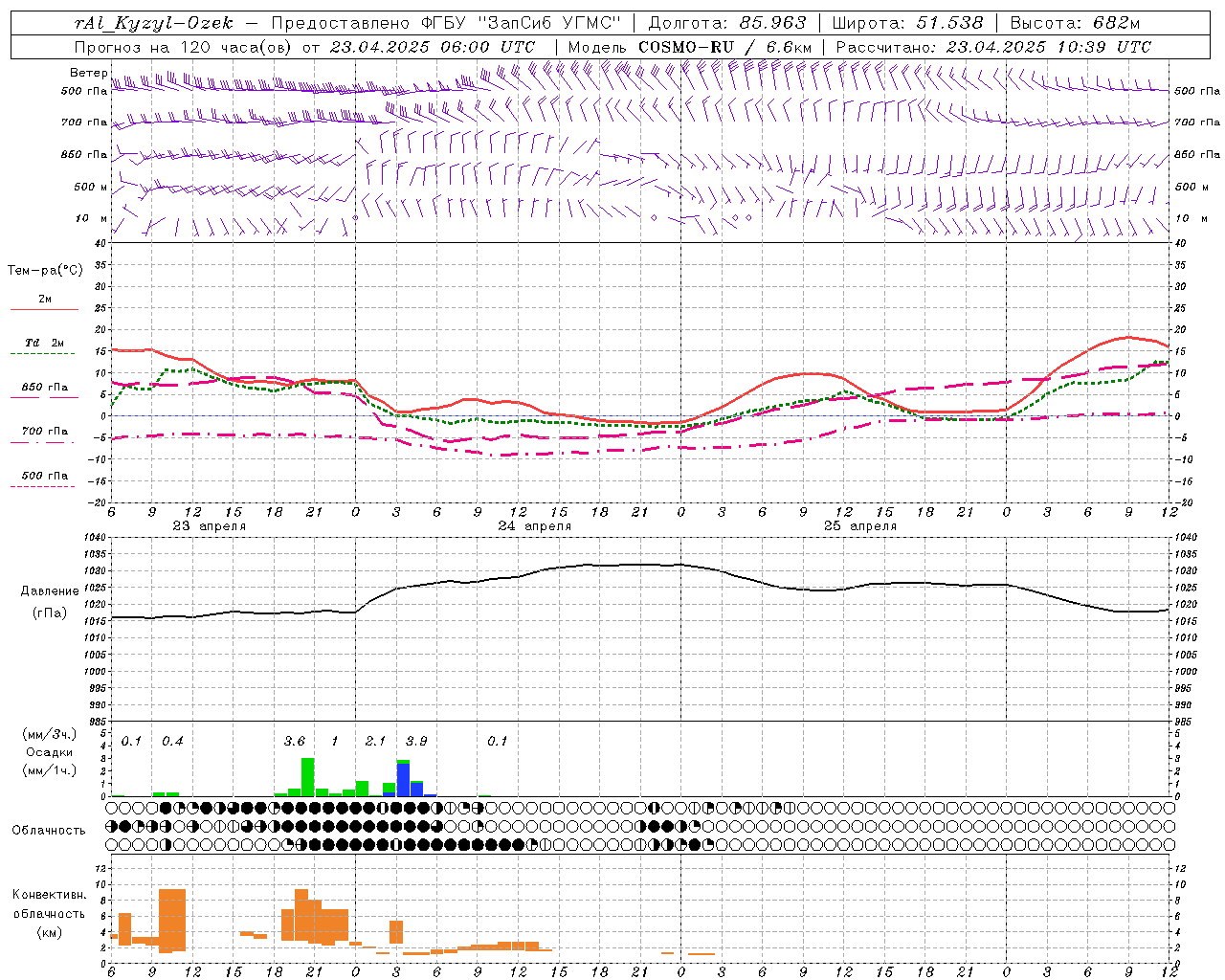Click the 0.4 precipitation total
1225x980 pixels.
point(172,742)
